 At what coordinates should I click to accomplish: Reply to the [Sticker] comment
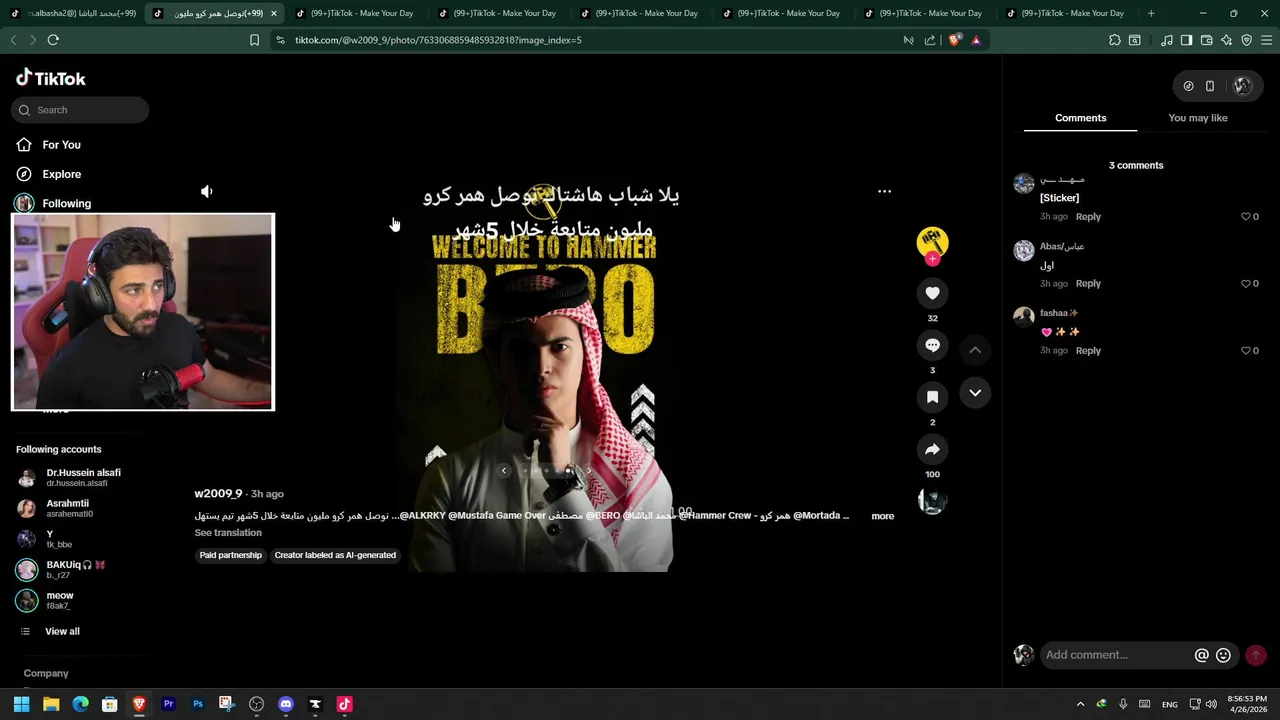[x=1088, y=217]
